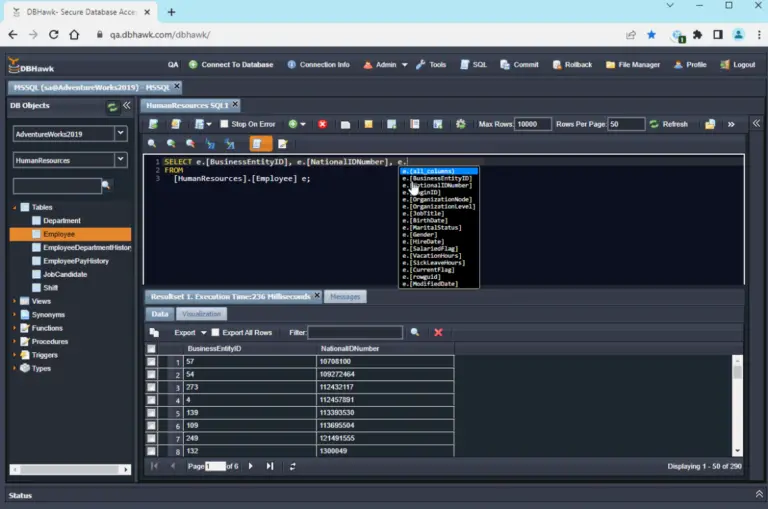
Task: Click the settings gear icon in SQL toolbar
Action: tap(460, 124)
